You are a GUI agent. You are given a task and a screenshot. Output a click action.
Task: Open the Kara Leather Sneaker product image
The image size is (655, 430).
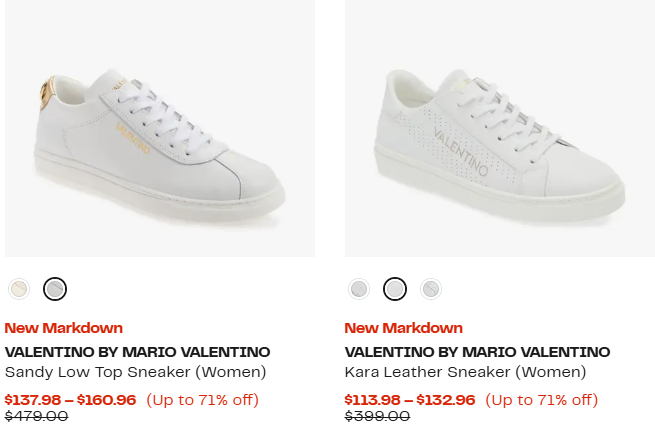(x=500, y=130)
